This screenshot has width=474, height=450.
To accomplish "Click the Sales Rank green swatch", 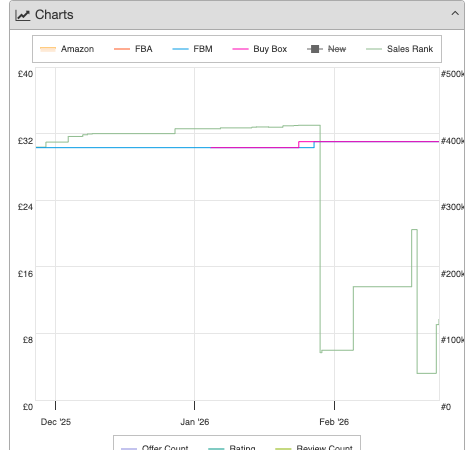I will pyautogui.click(x=374, y=49).
